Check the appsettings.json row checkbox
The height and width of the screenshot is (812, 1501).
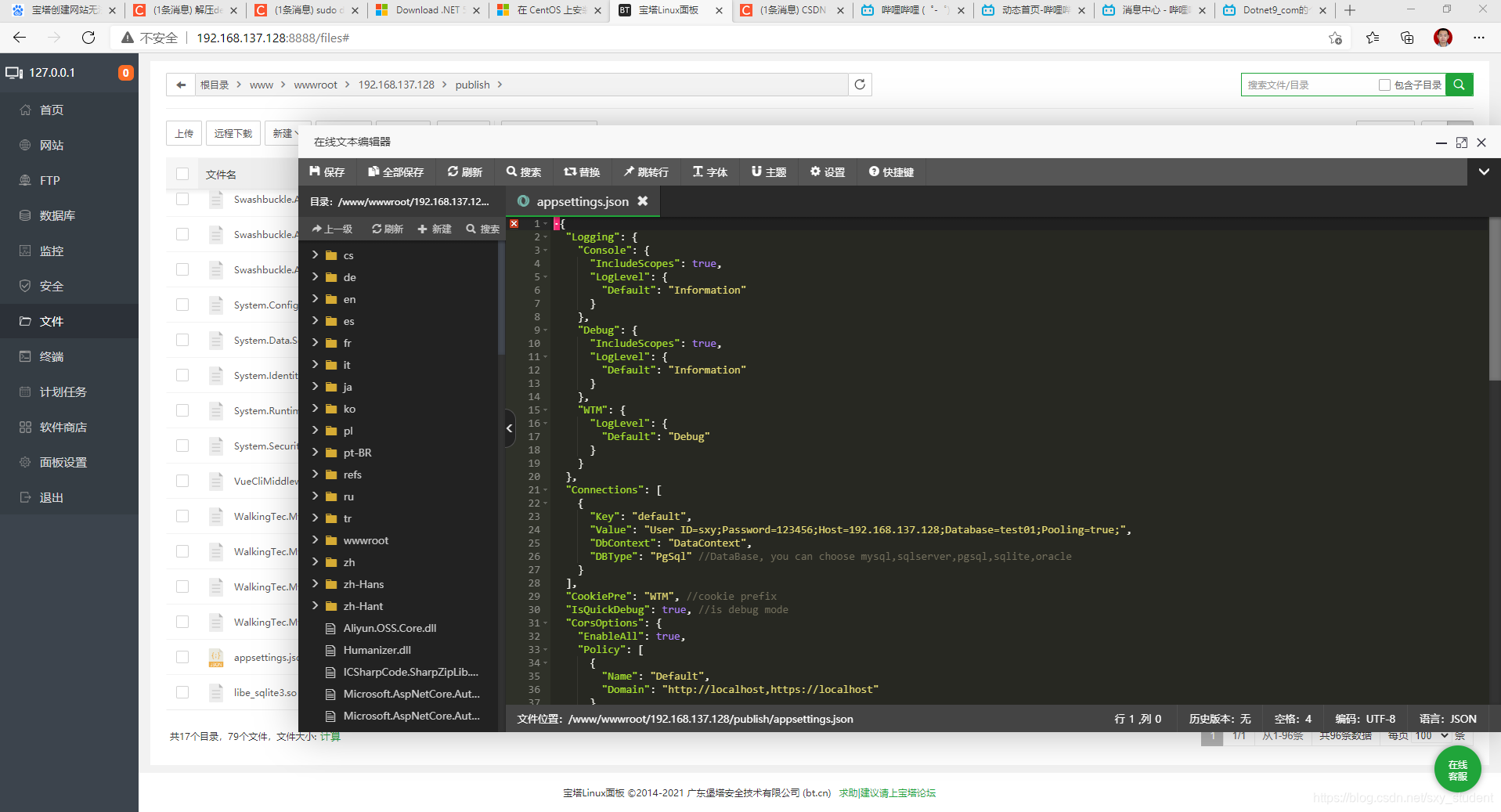pos(182,657)
